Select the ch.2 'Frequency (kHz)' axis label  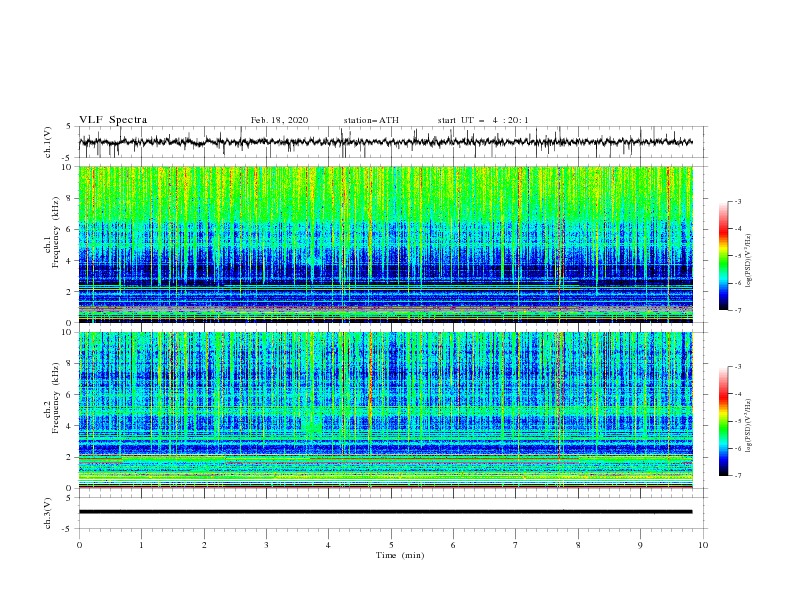55,398
